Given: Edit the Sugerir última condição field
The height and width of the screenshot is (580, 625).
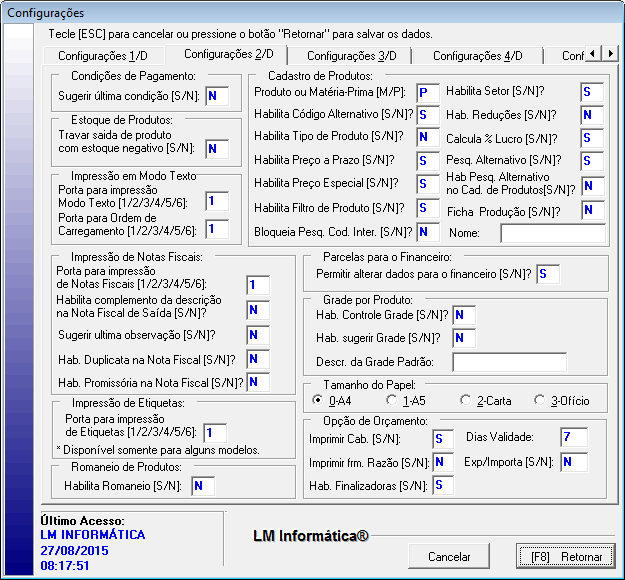Looking at the screenshot, I should click(x=216, y=96).
